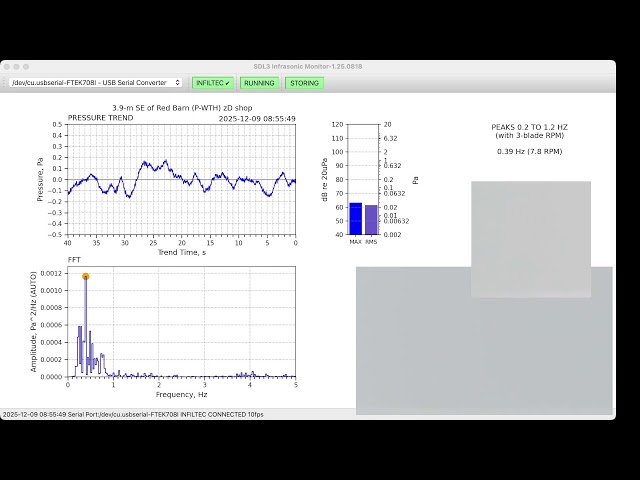Click the RMS level bar

(x=371, y=220)
